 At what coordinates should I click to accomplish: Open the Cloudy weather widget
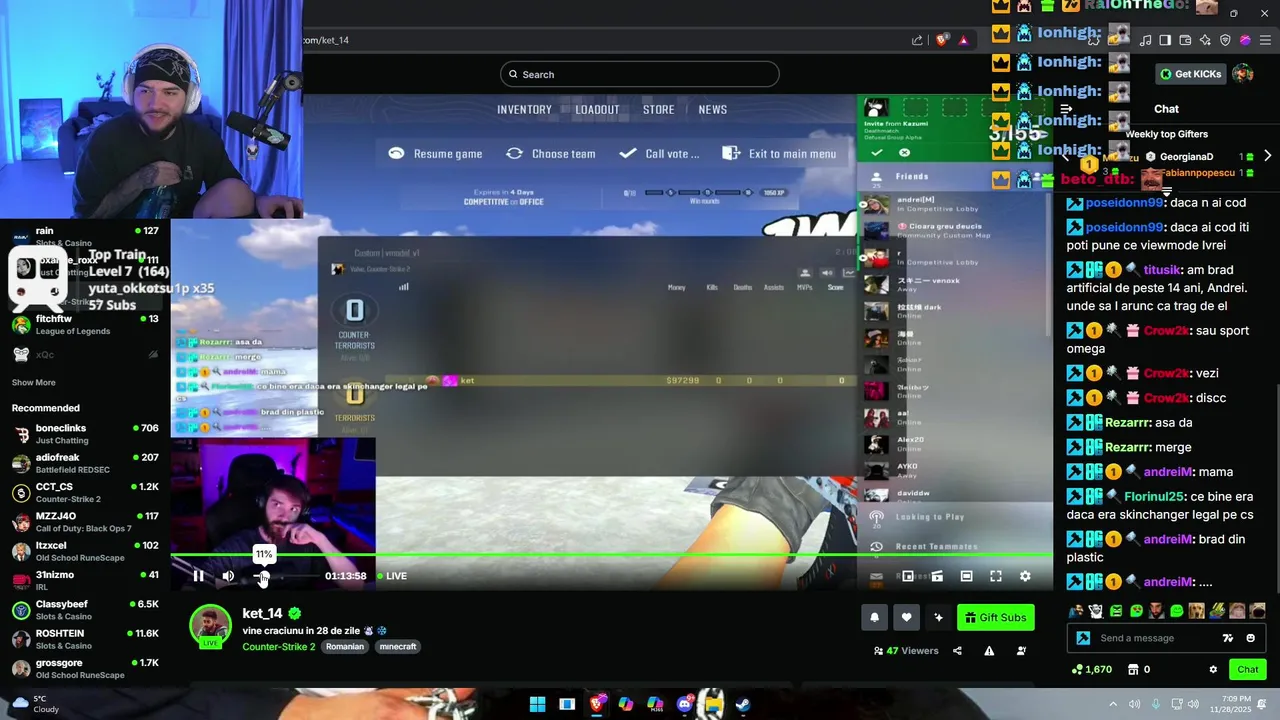35,704
